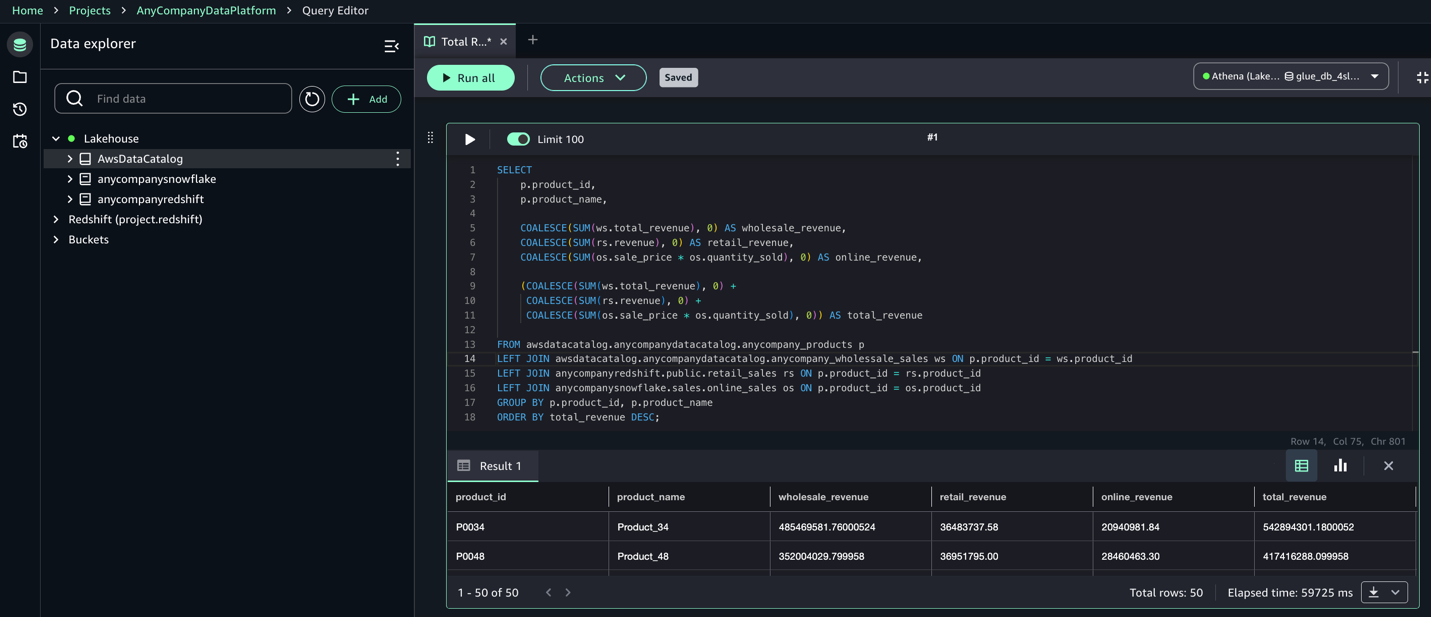1431x617 pixels.
Task: Switch results to chart view
Action: point(1340,466)
